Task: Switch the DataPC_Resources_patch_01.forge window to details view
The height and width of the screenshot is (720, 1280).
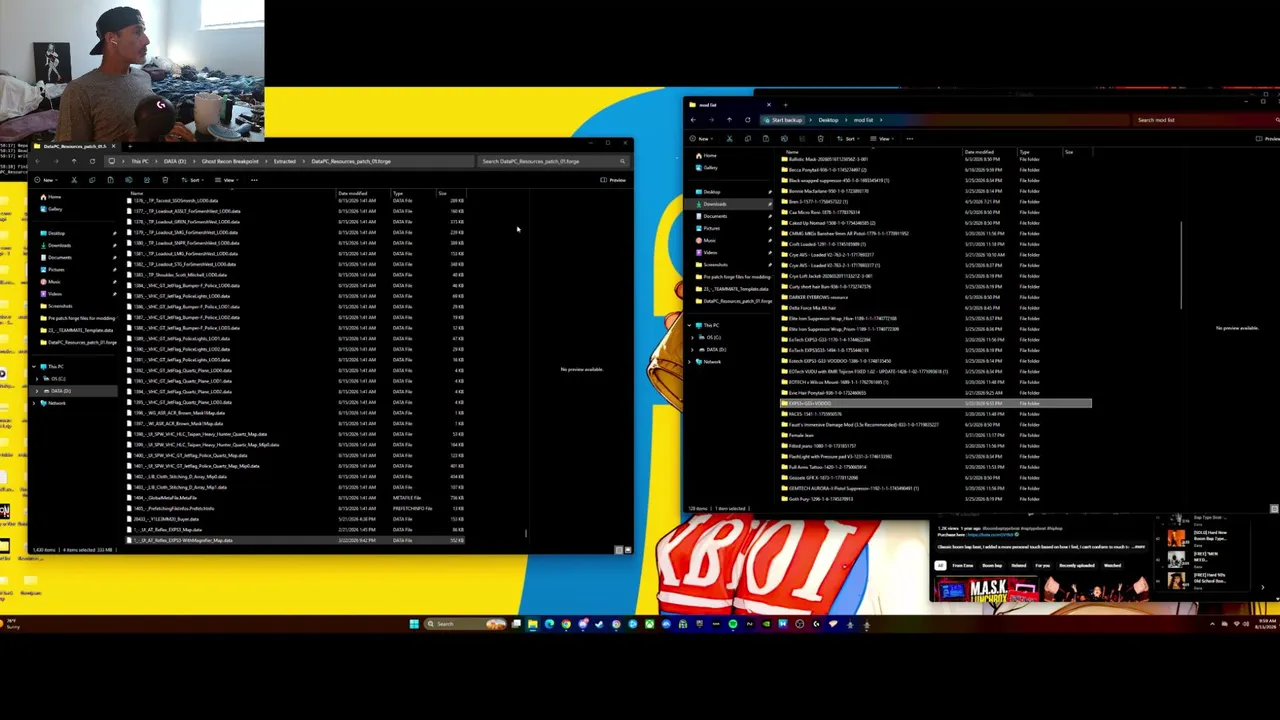Action: 619,550
